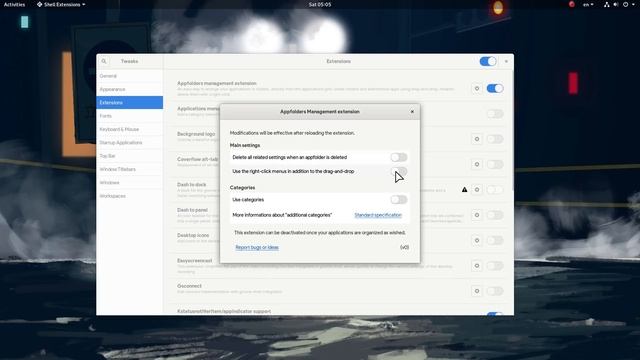Click the Tweaks window vertical scrollbar
The image size is (640, 360).
(x=513, y=129)
